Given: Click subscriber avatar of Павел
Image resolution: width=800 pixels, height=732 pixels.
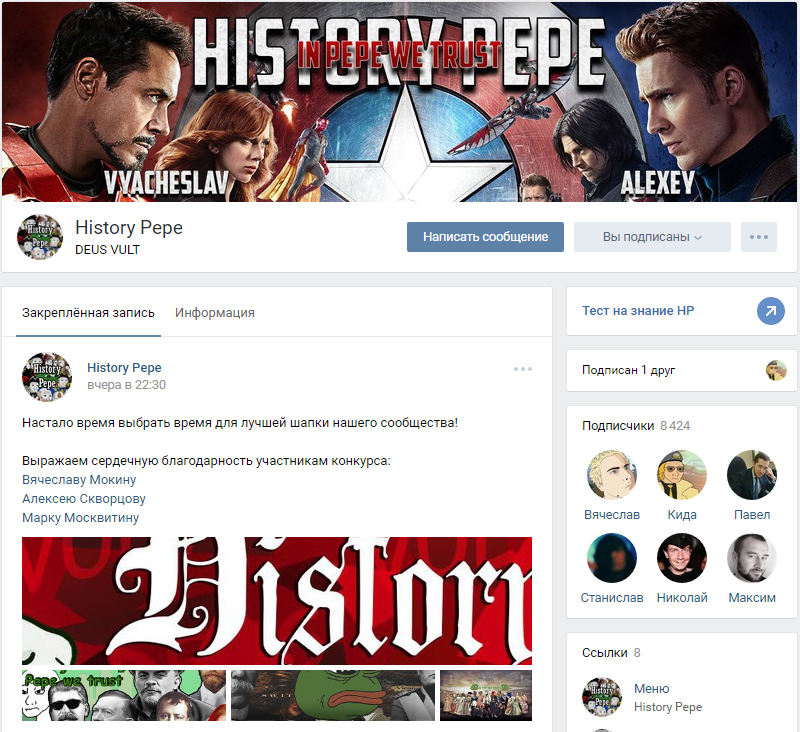Looking at the screenshot, I should point(752,475).
